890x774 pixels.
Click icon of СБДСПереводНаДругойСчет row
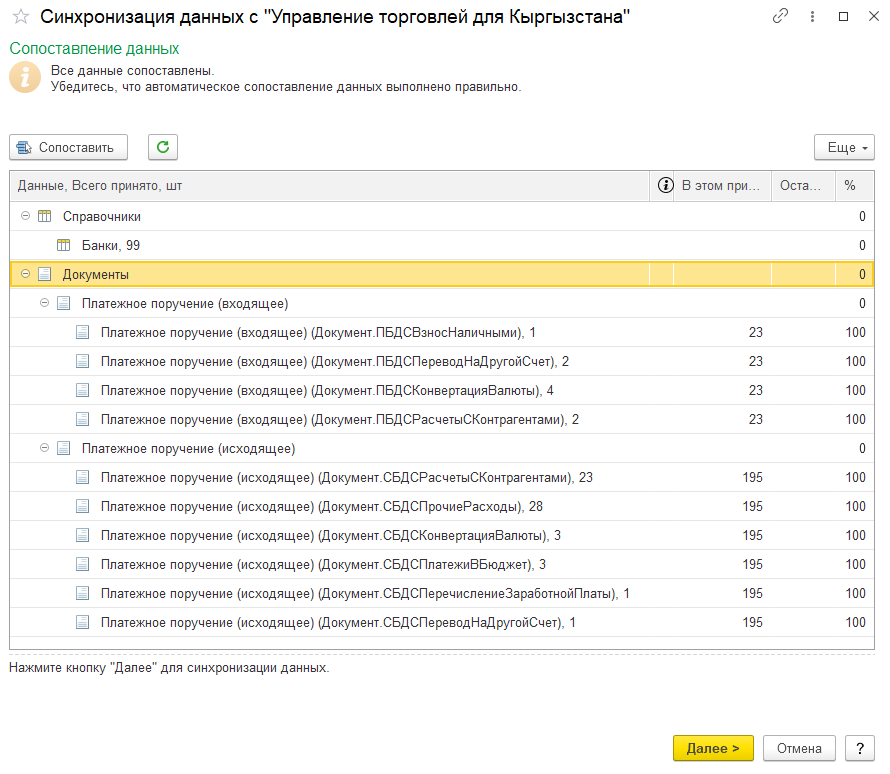pyautogui.click(x=83, y=622)
